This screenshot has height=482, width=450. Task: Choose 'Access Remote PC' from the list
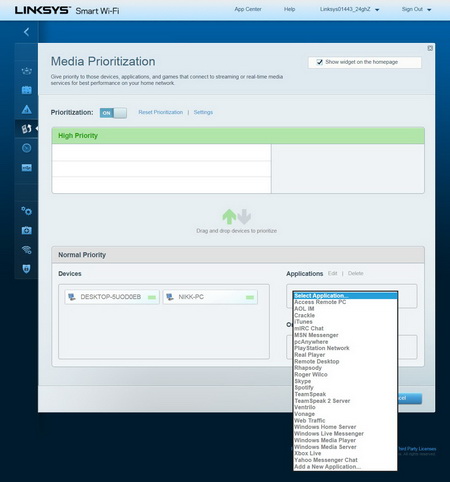[x=345, y=302]
